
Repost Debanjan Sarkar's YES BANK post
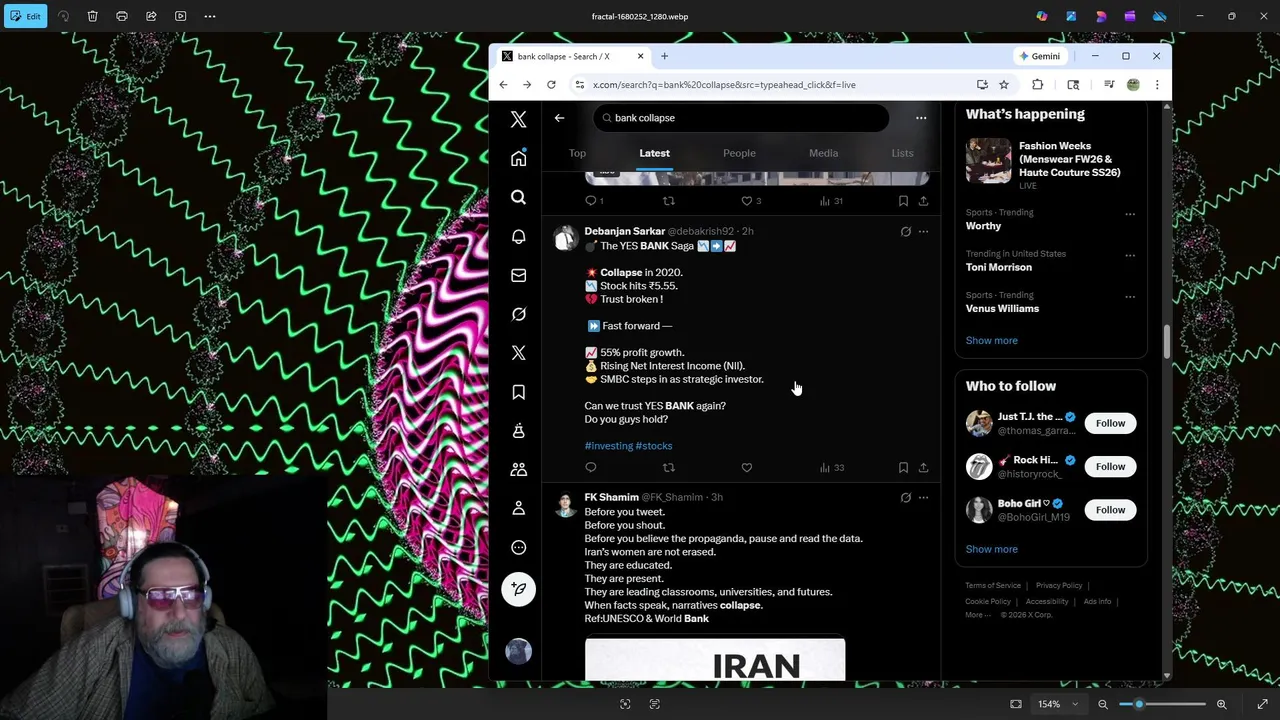(669, 467)
